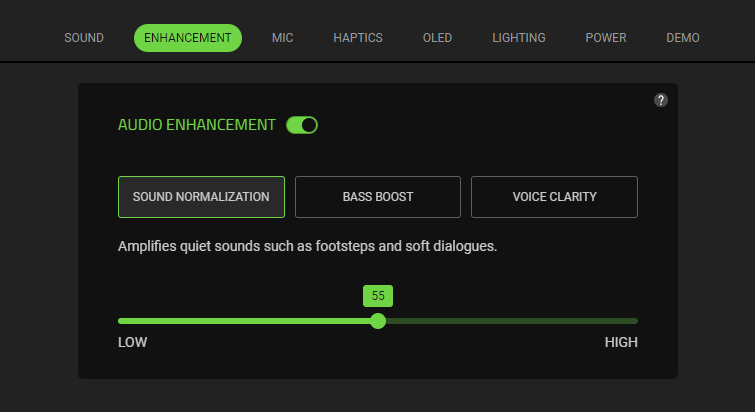Toggle the Audio Enhancement switch off
Viewport: 755px width, 412px height.
302,125
